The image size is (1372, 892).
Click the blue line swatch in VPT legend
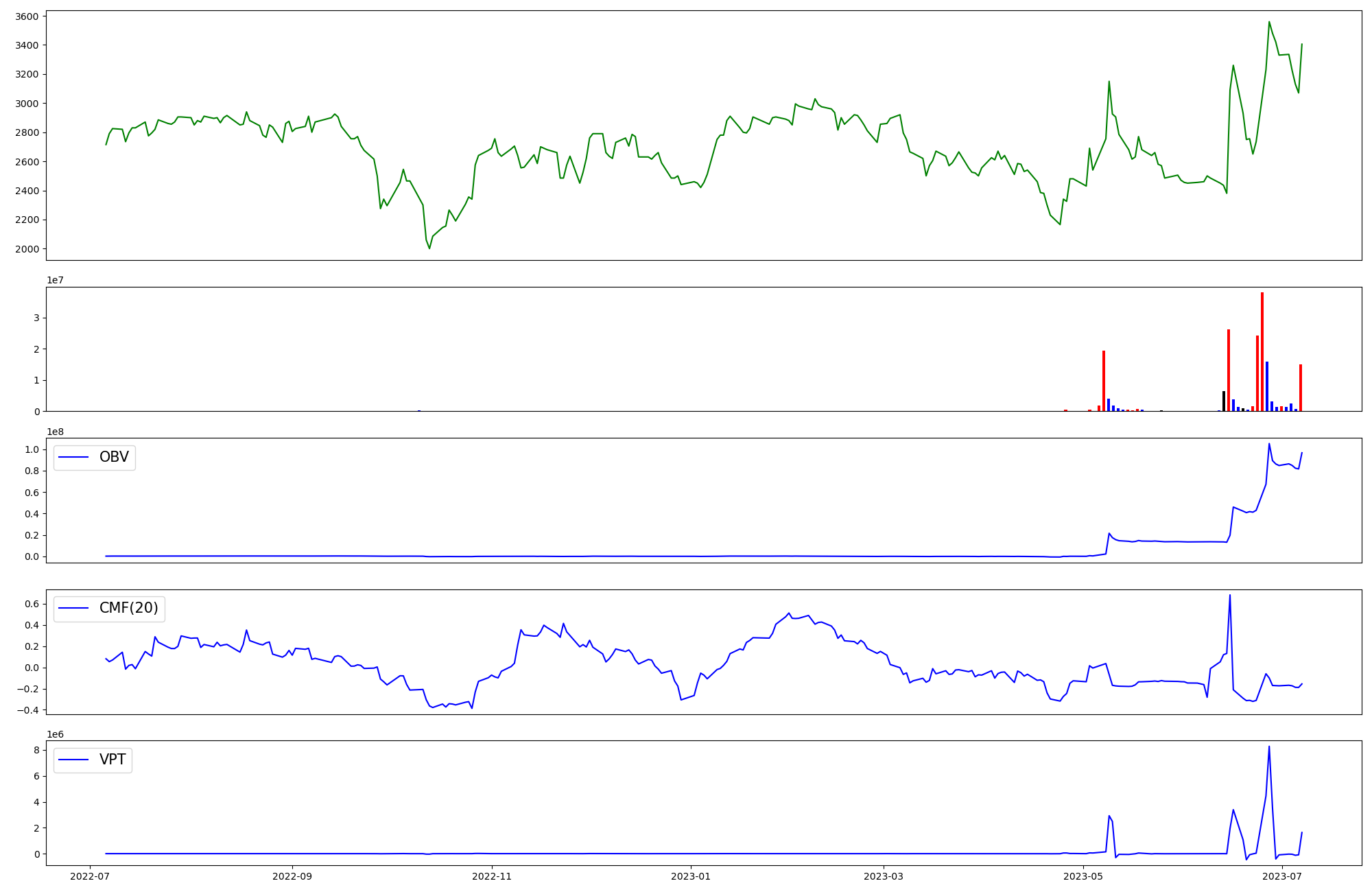point(73,760)
